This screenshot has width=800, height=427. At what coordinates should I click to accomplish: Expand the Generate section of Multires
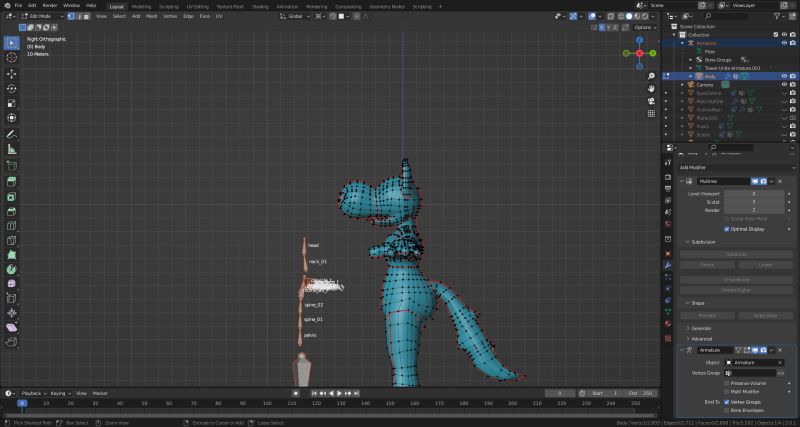699,328
